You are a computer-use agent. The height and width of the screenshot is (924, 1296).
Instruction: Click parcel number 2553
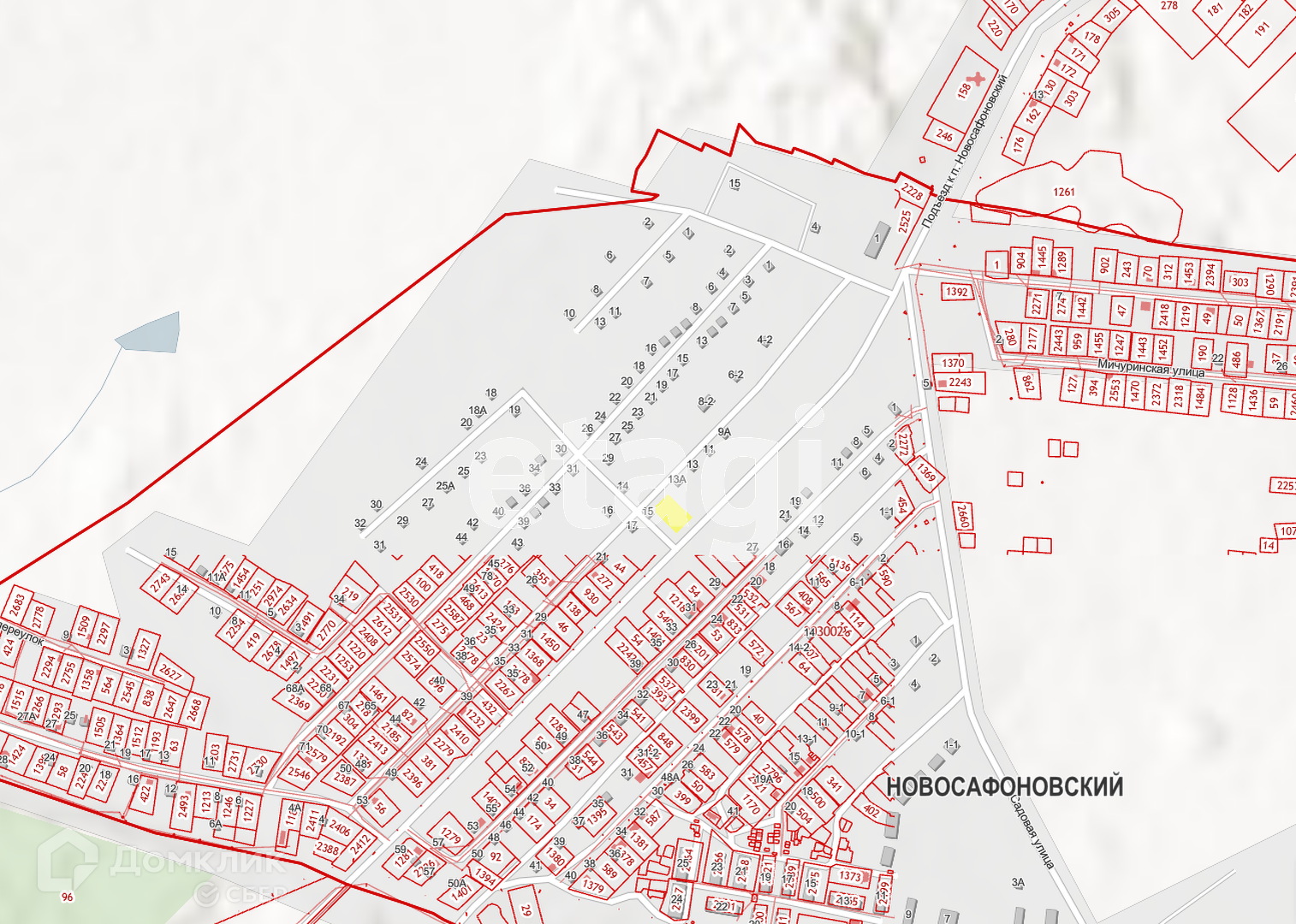point(1114,390)
